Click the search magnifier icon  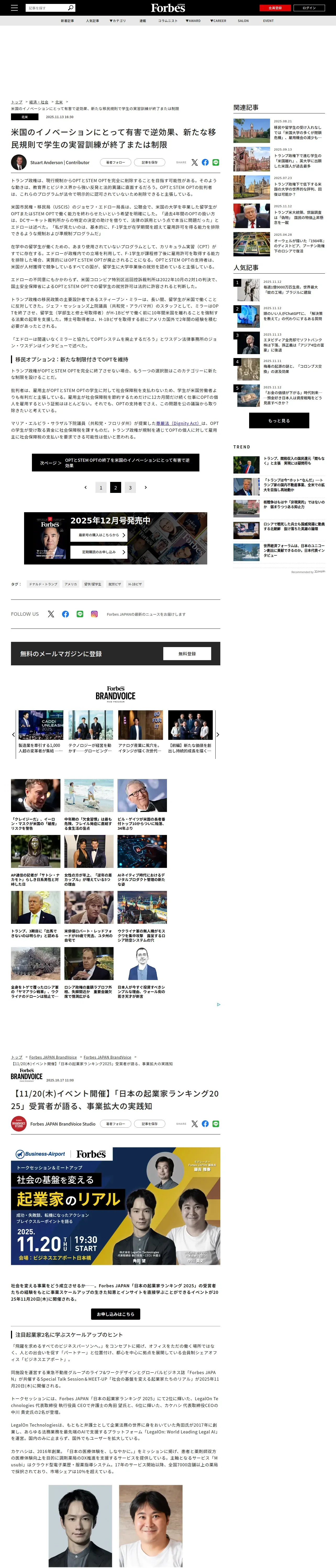point(71,8)
